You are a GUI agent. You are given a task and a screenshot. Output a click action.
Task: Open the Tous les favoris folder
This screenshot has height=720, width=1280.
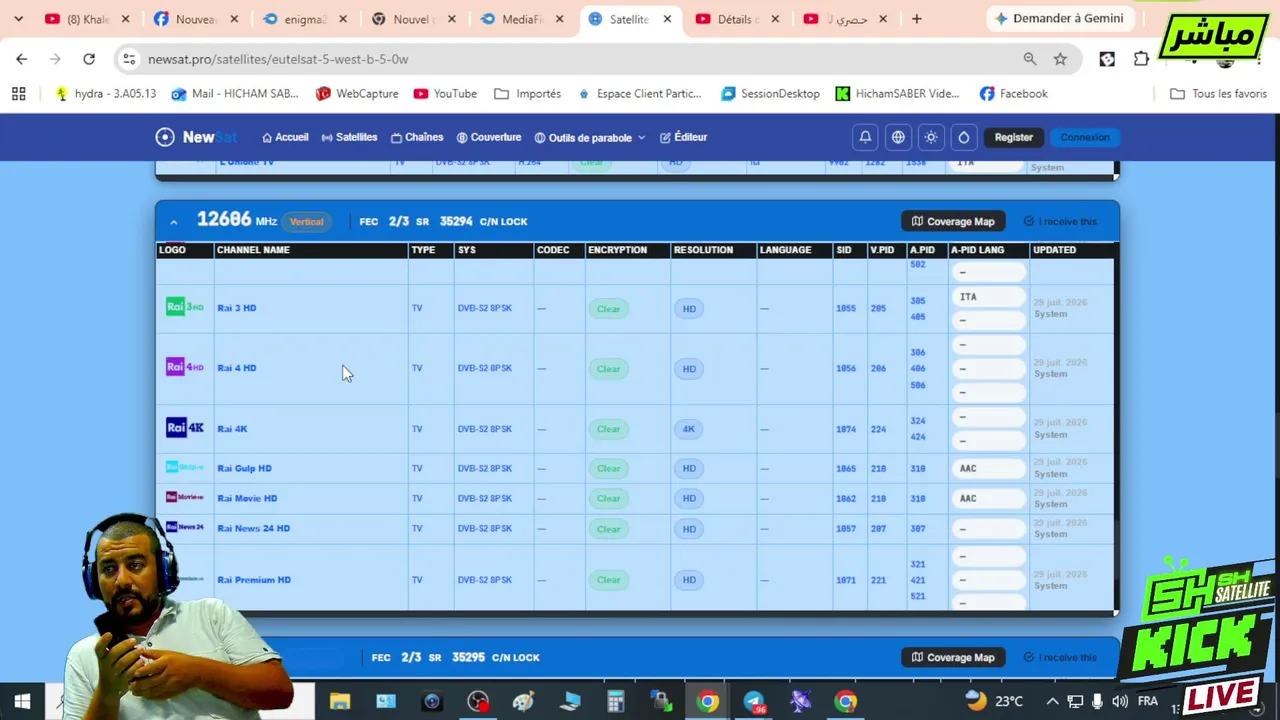[1218, 93]
